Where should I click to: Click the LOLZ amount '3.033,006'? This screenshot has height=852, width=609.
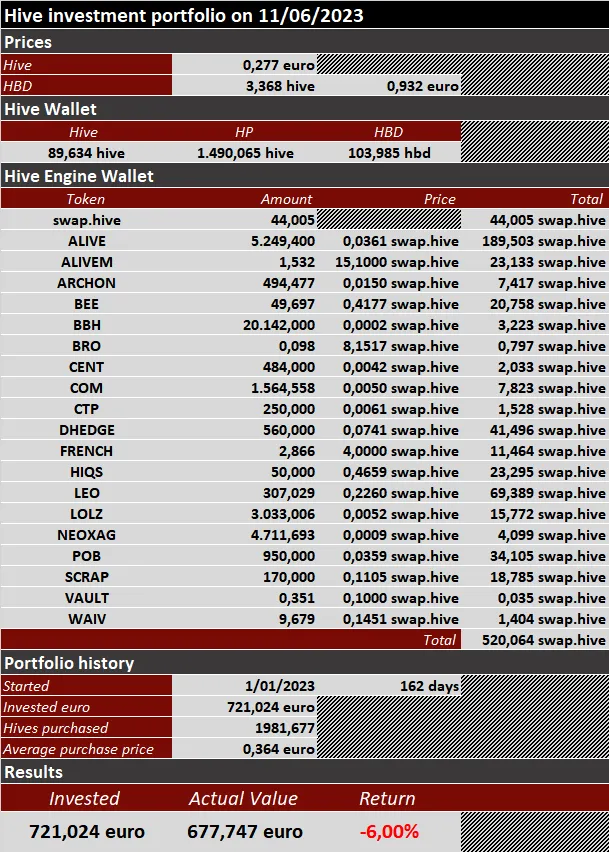pyautogui.click(x=282, y=515)
